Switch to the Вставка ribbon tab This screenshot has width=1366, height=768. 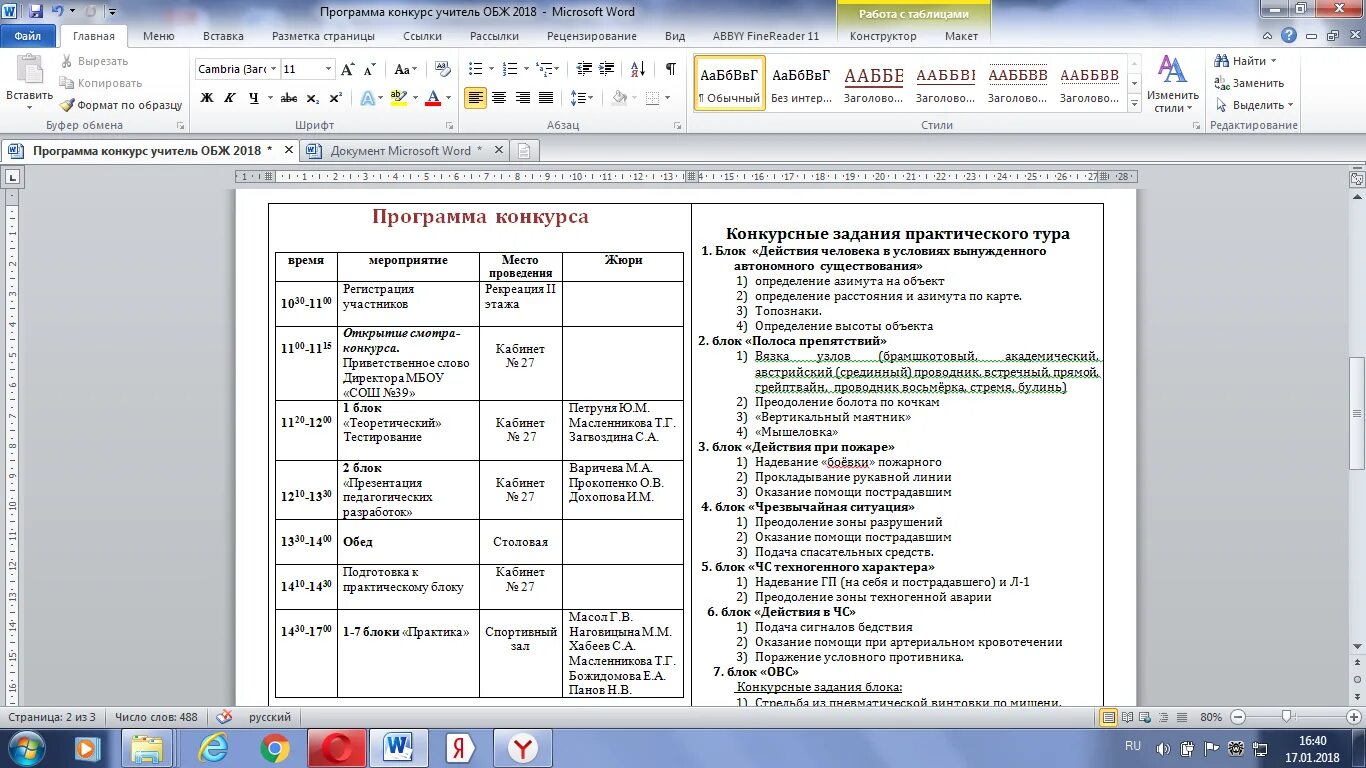click(223, 36)
